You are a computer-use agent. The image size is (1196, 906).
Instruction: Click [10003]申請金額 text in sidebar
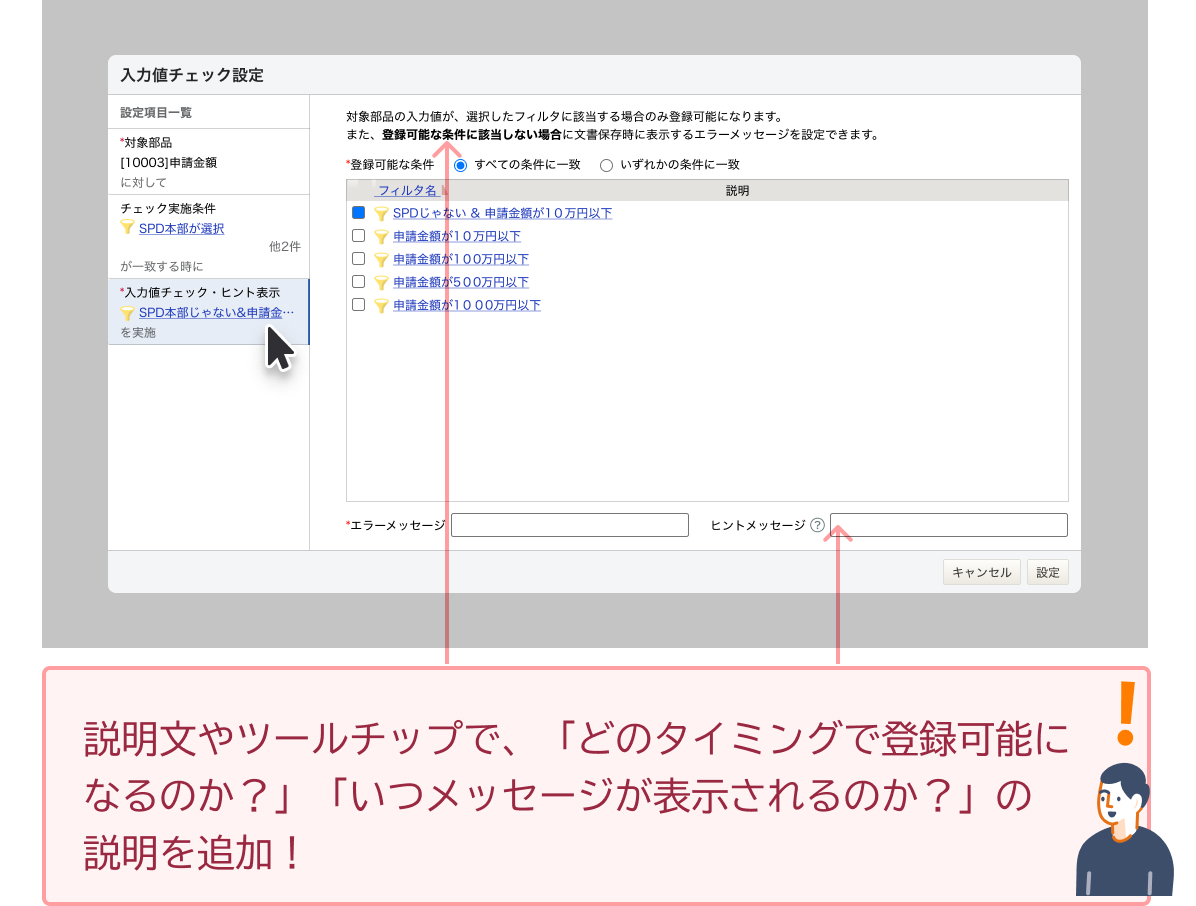click(x=169, y=162)
